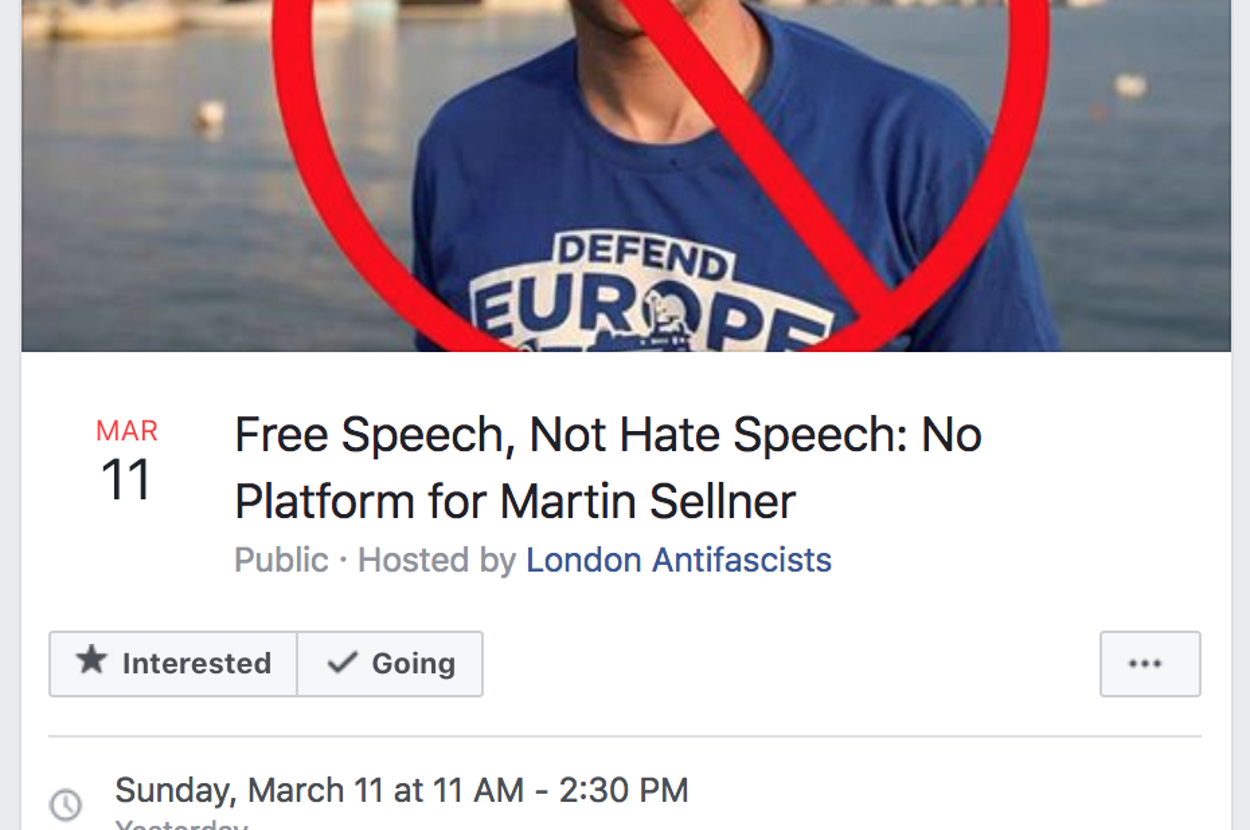
Task: Click the white buoy floating in the water
Action: coord(210,113)
